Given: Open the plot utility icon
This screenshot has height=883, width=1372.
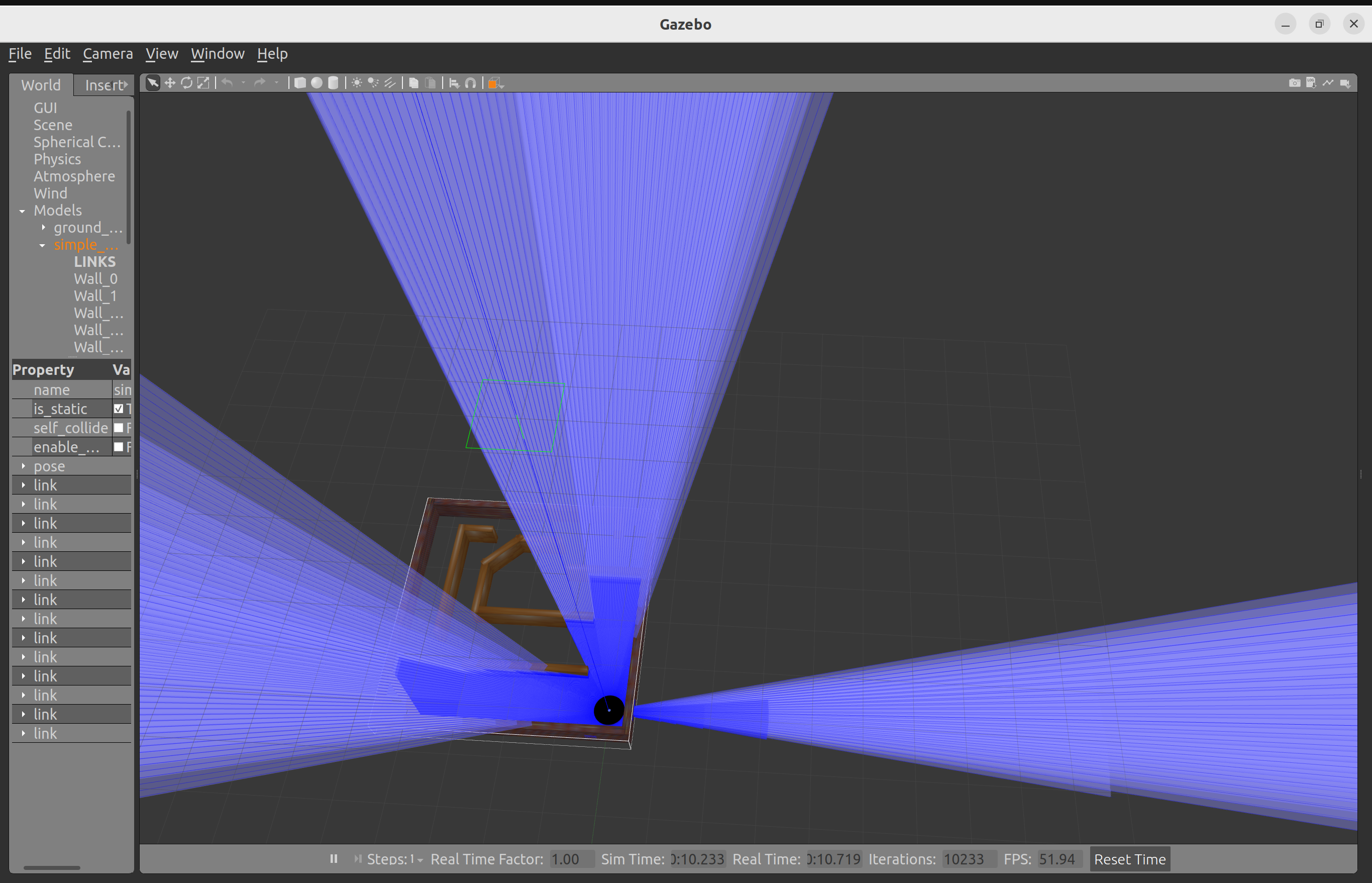Looking at the screenshot, I should coord(1328,83).
